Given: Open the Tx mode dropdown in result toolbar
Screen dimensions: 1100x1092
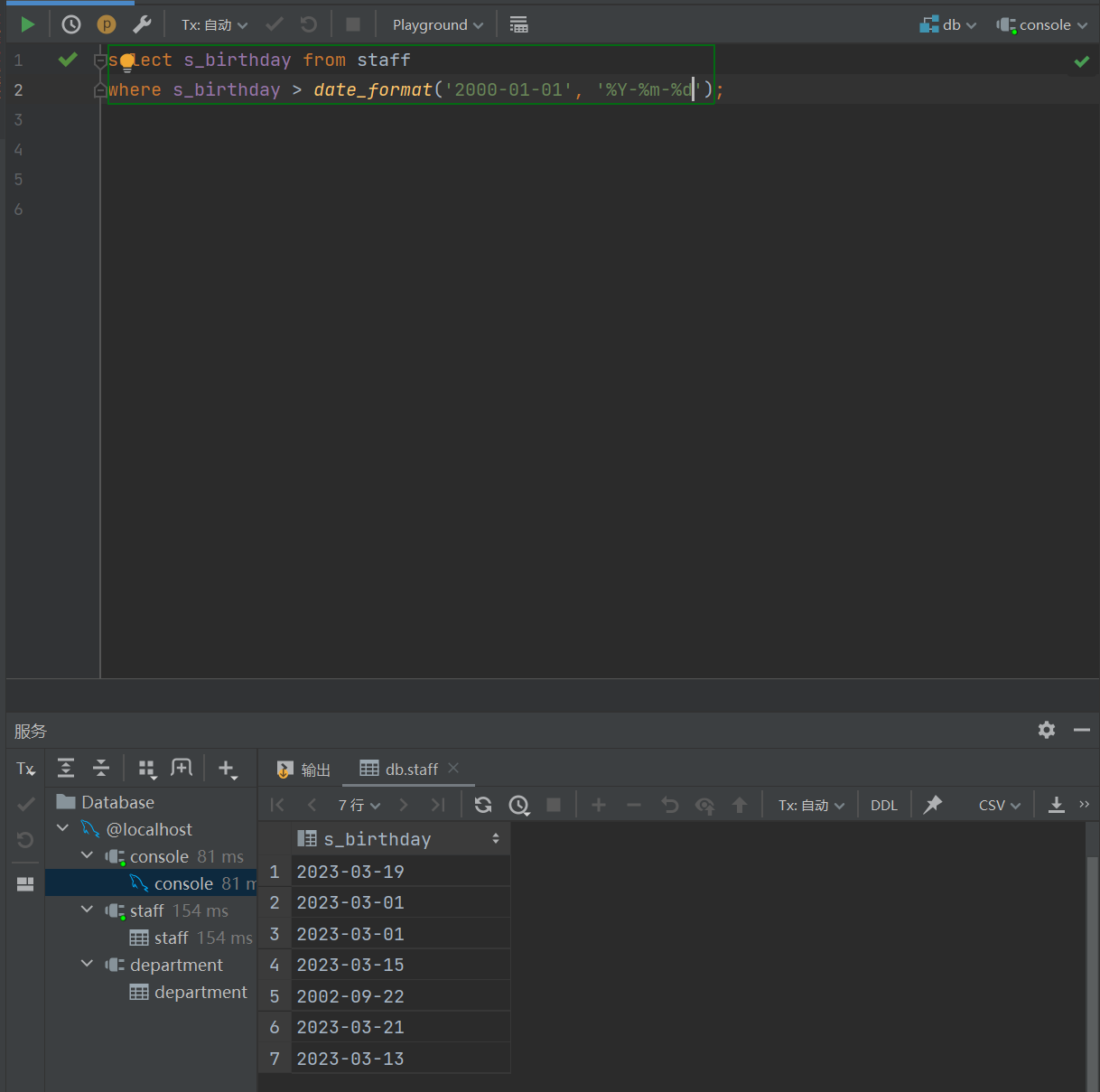Looking at the screenshot, I should coord(811,805).
